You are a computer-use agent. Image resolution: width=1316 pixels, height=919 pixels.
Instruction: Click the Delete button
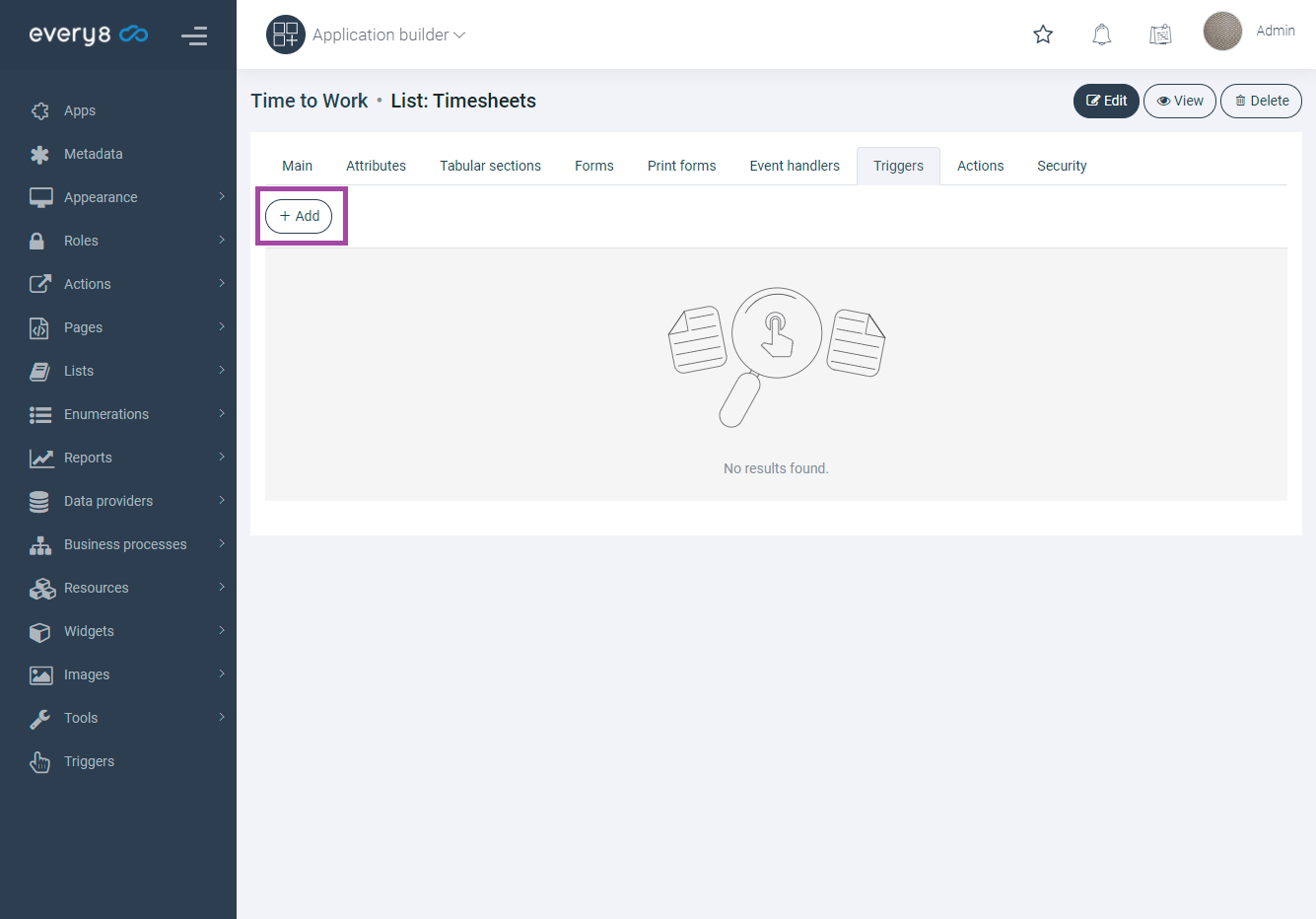pos(1261,101)
